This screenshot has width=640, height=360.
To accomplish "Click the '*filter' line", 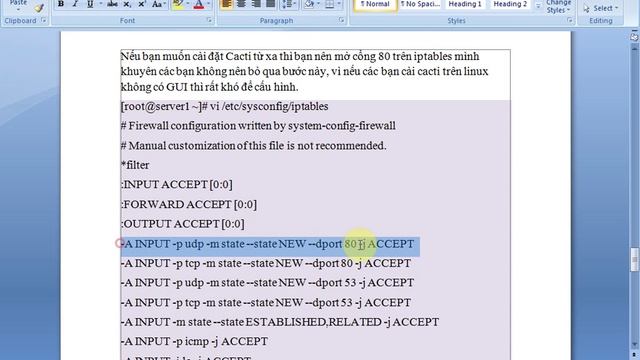I will pos(135,165).
